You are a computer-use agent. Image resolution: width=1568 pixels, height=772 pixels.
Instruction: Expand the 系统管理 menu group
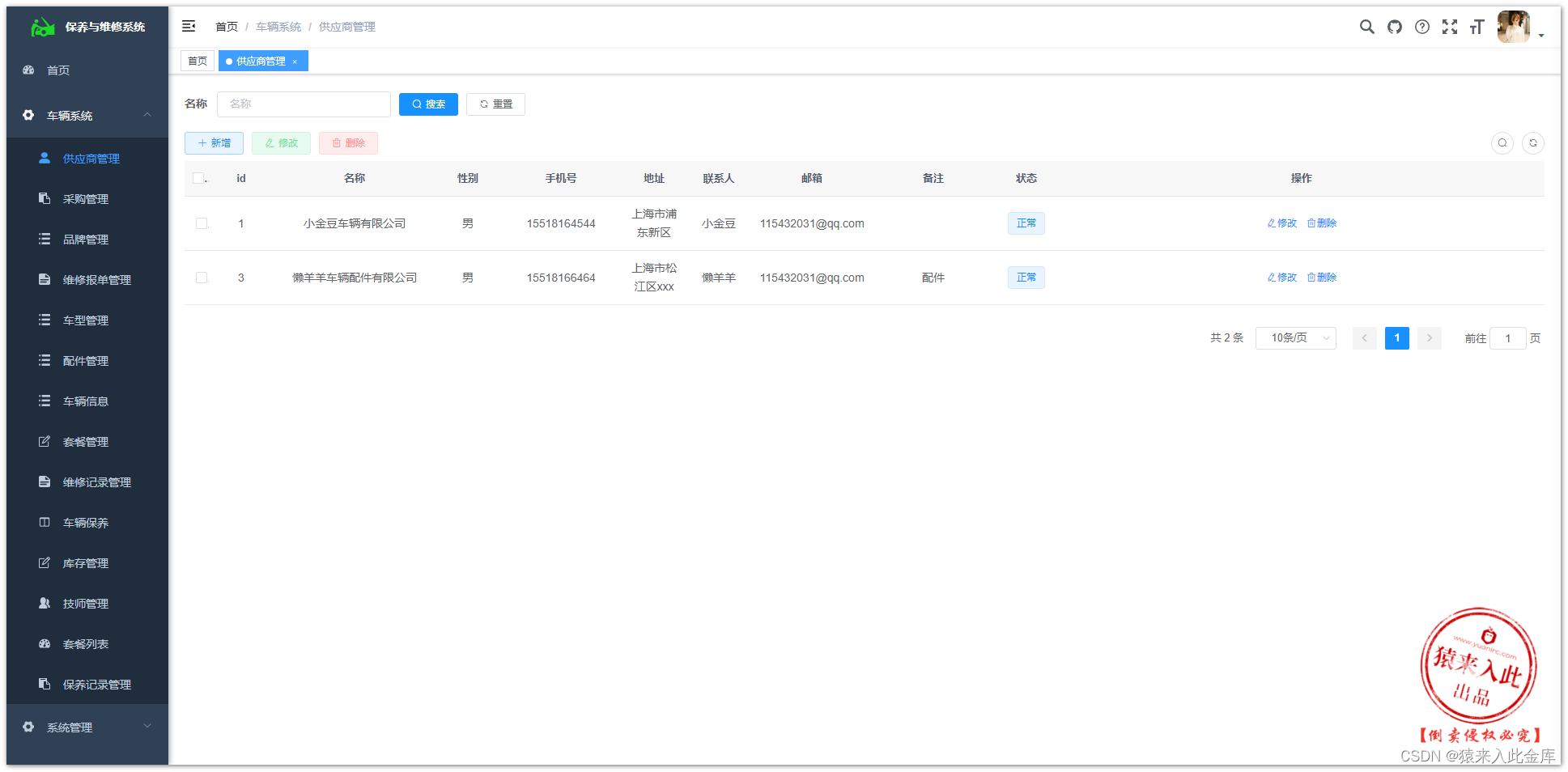coord(87,727)
